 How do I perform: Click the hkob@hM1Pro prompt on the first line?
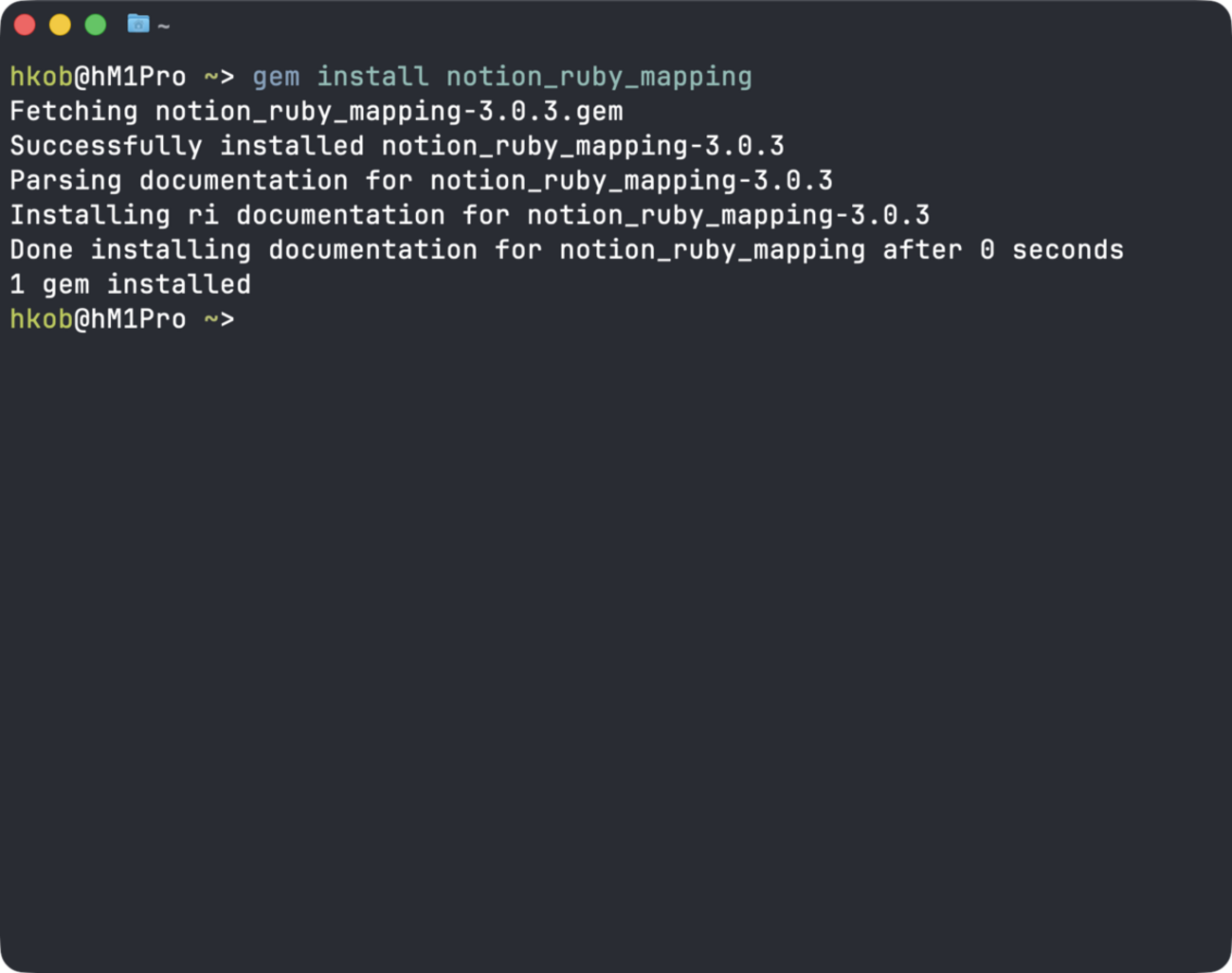(98, 76)
